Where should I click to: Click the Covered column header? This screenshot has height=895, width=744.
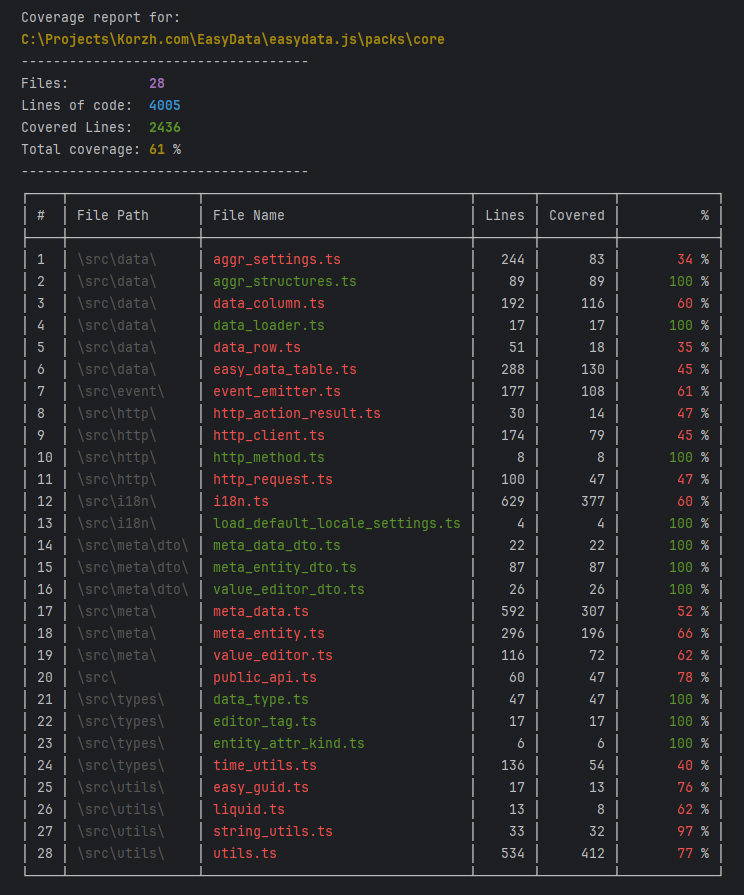click(577, 215)
